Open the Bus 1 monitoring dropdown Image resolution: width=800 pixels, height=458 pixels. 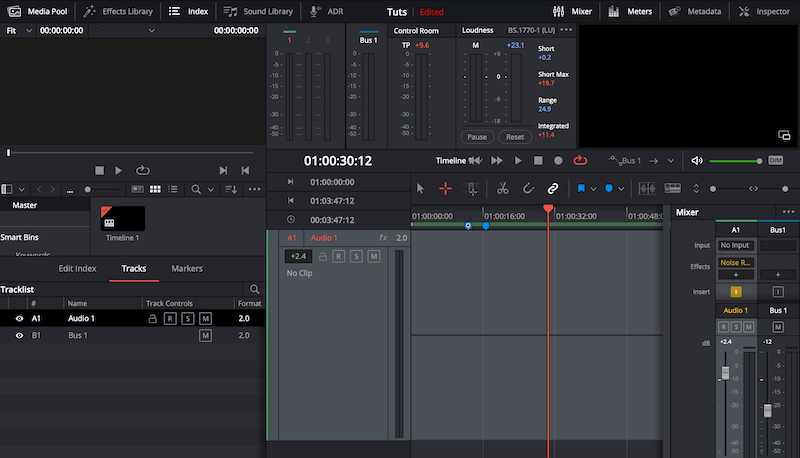click(670, 160)
